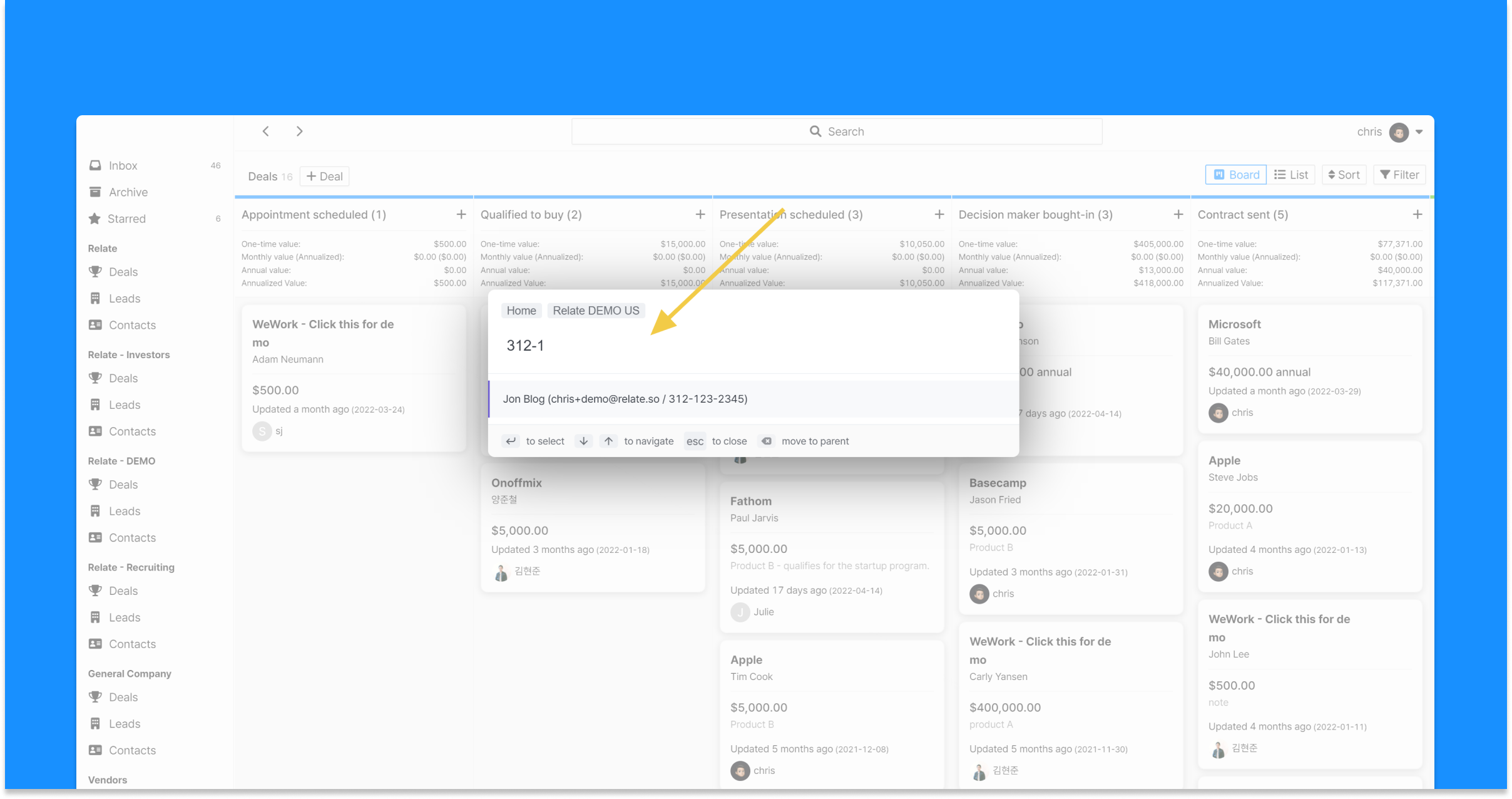Click the up arrow navigate icon

608,441
